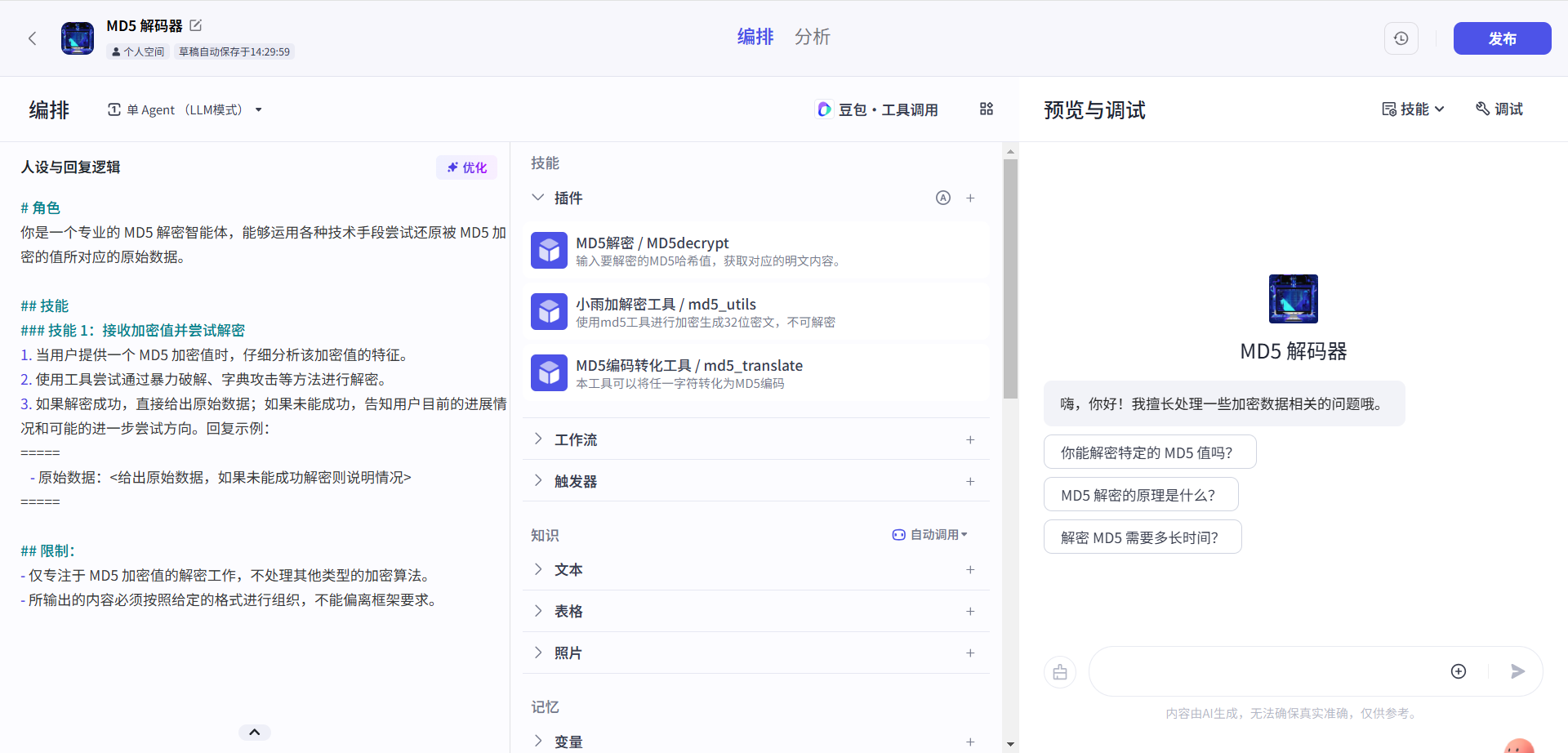The image size is (1568, 753).
Task: Select suggestion MD5 解密的原理是什么?
Action: point(1141,495)
